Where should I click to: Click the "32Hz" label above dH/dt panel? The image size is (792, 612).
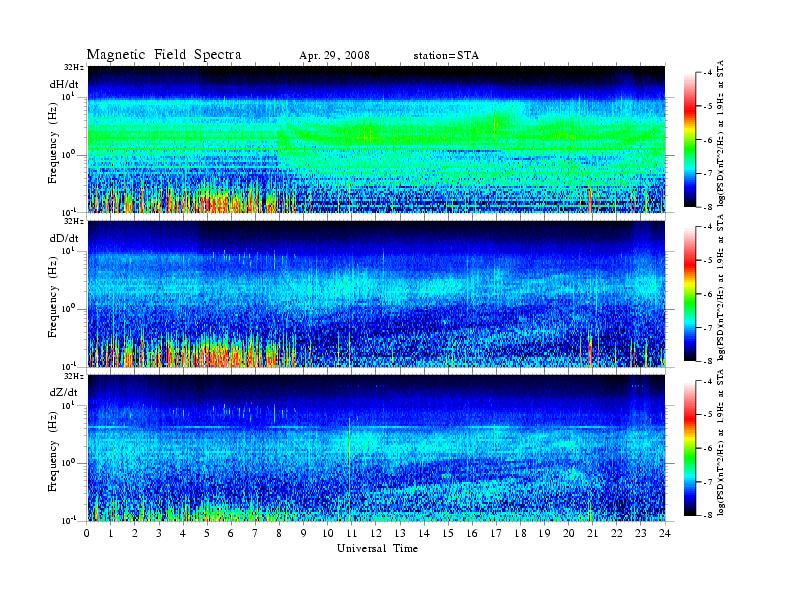tap(74, 67)
